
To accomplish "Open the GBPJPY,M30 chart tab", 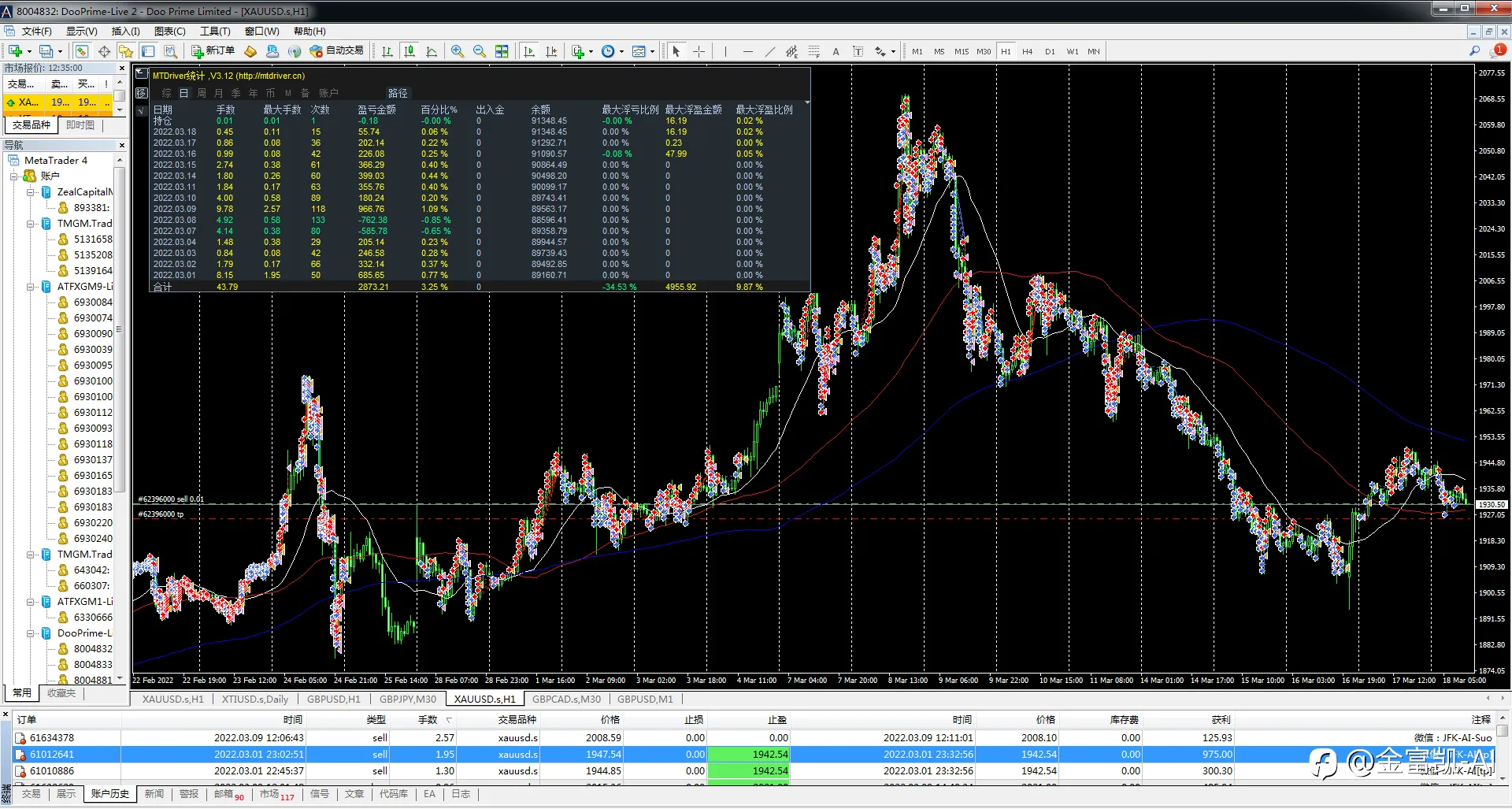I will [x=408, y=700].
